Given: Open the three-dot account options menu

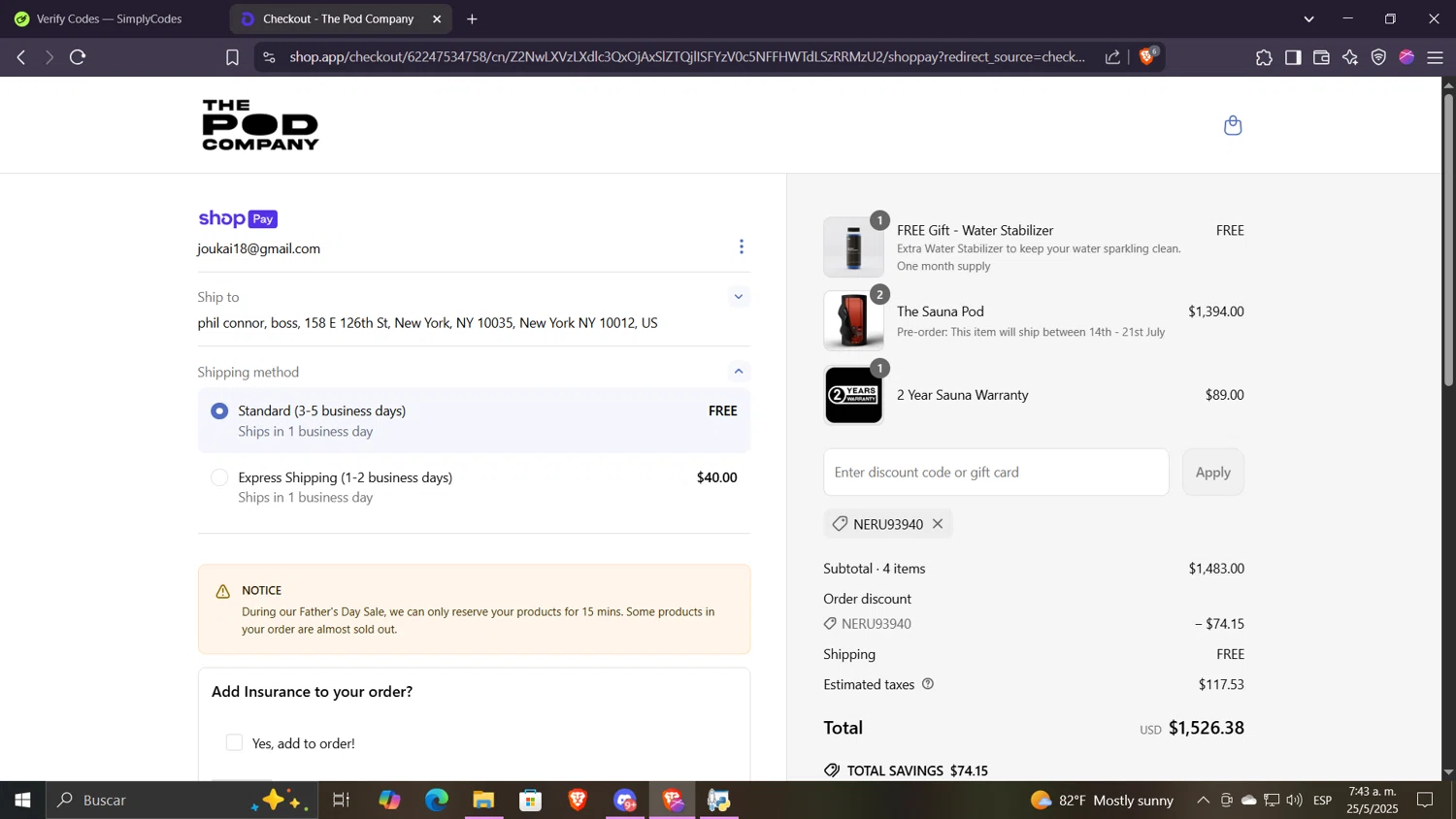Looking at the screenshot, I should coord(742,246).
